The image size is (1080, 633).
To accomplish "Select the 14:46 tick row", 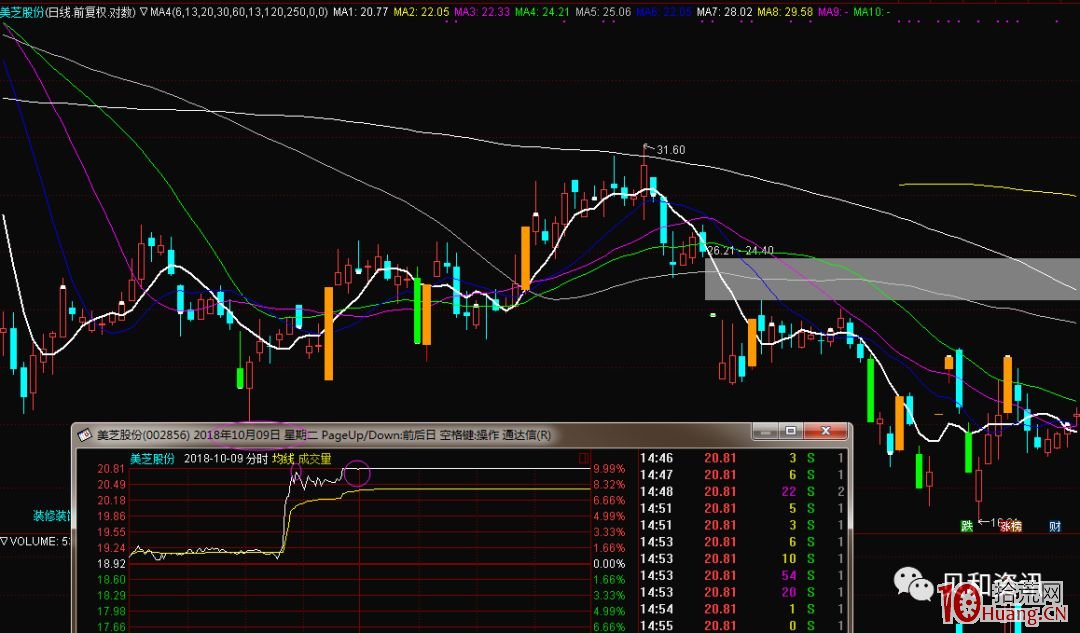I will [742, 458].
